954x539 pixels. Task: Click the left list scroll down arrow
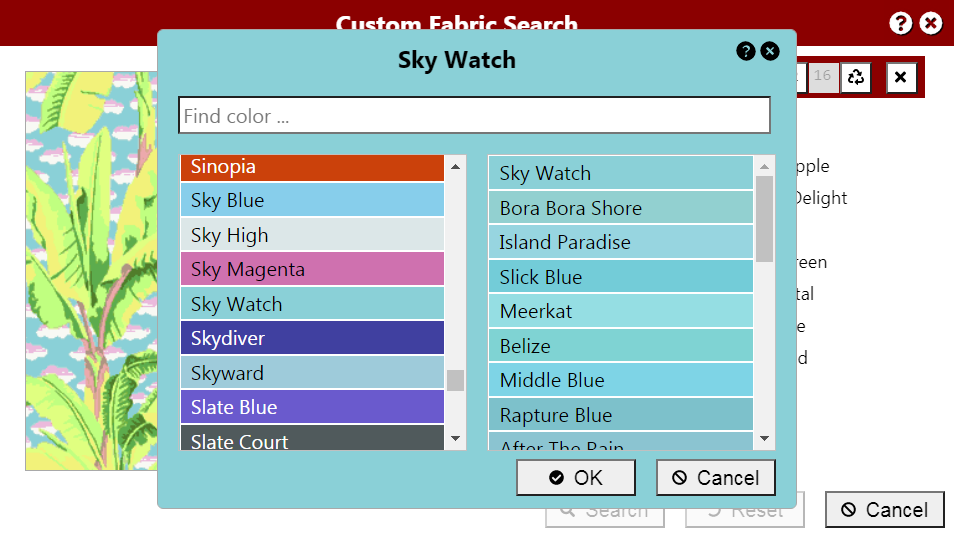(455, 439)
